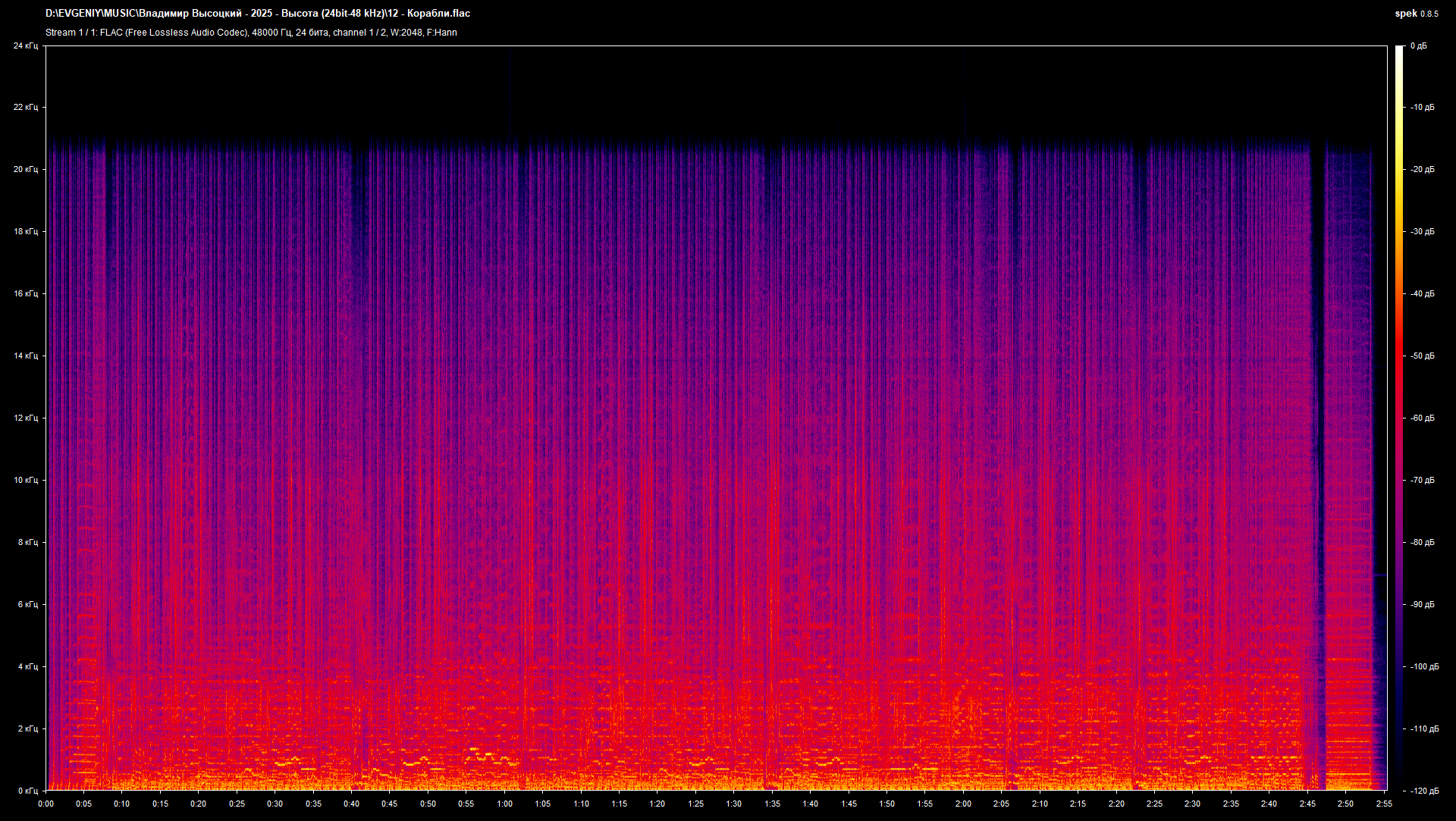The height and width of the screenshot is (821, 1456).
Task: Click the 12 кГц frequency label
Action: pyautogui.click(x=25, y=418)
